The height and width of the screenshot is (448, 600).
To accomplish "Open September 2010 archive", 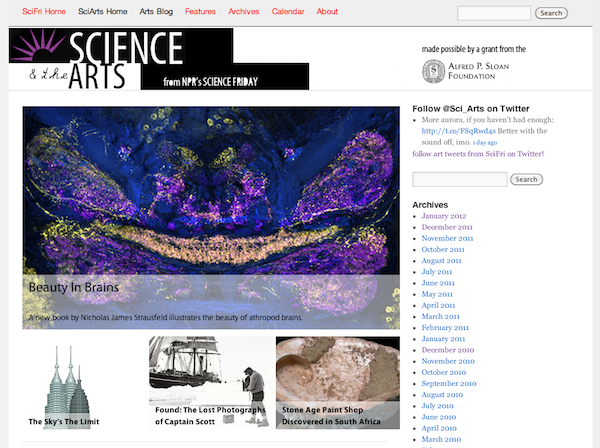I will 449,383.
